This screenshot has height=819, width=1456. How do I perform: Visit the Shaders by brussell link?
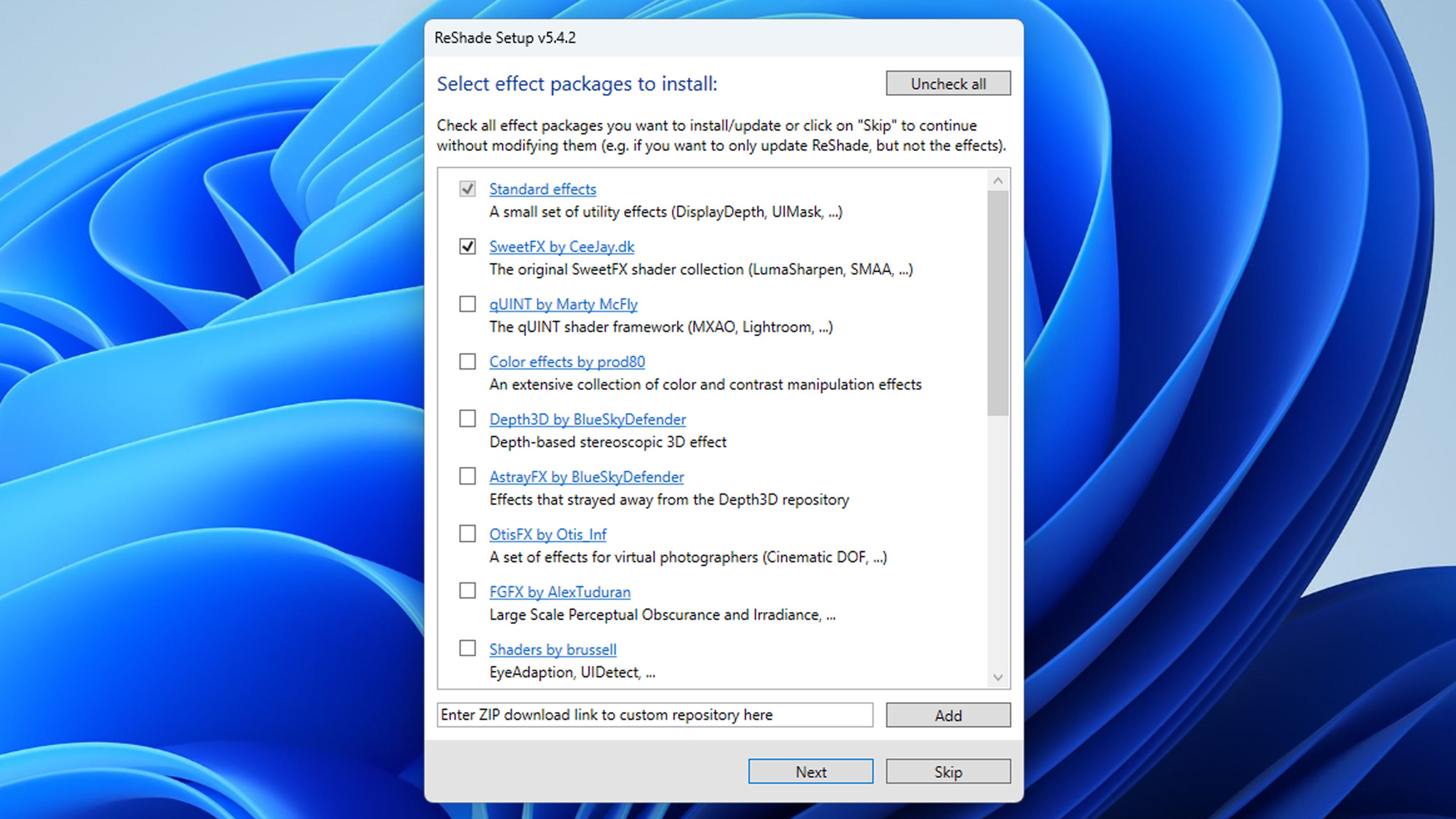(553, 650)
